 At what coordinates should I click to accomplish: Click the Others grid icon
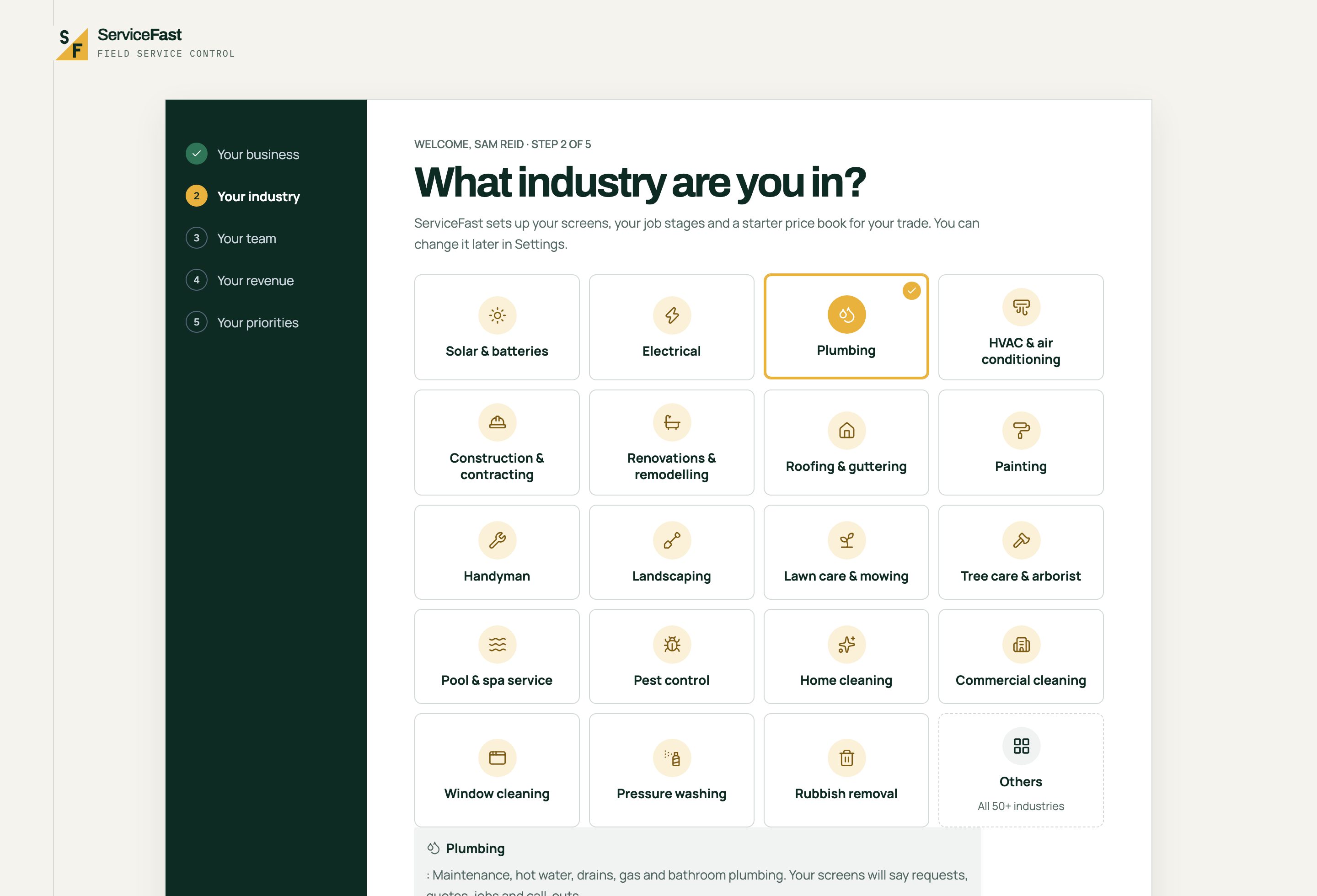[1021, 746]
